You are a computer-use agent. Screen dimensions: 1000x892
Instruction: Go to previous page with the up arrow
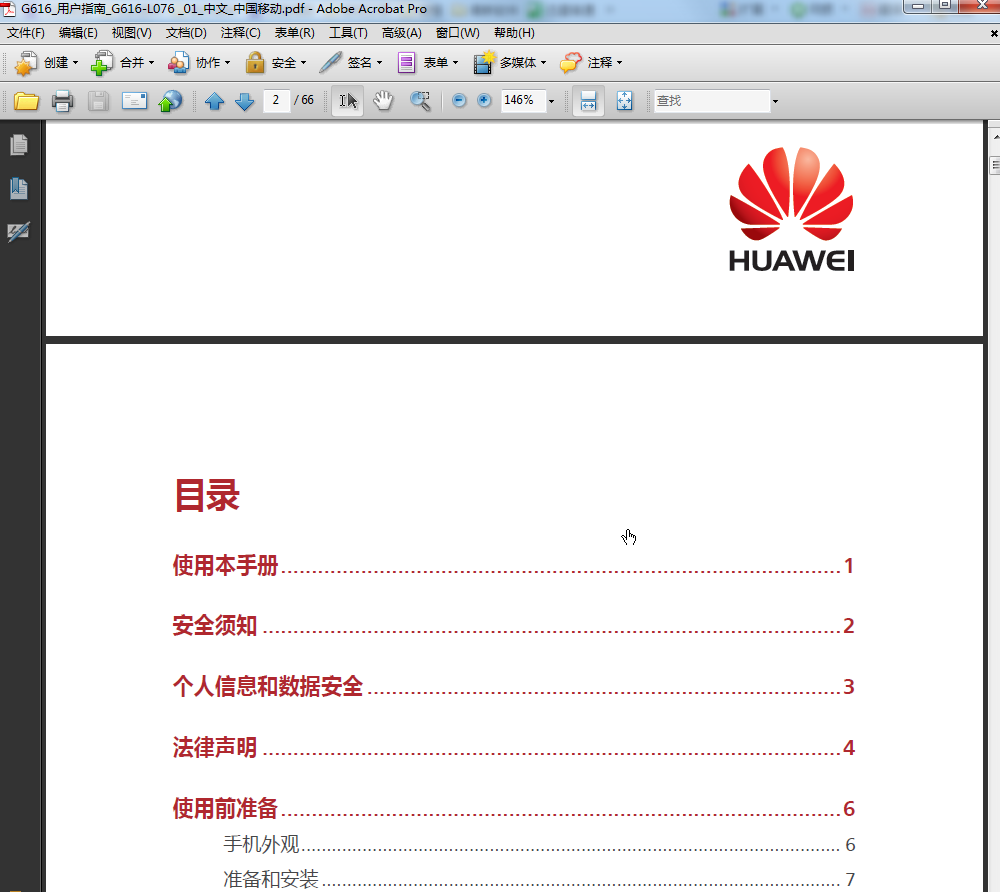[x=214, y=101]
